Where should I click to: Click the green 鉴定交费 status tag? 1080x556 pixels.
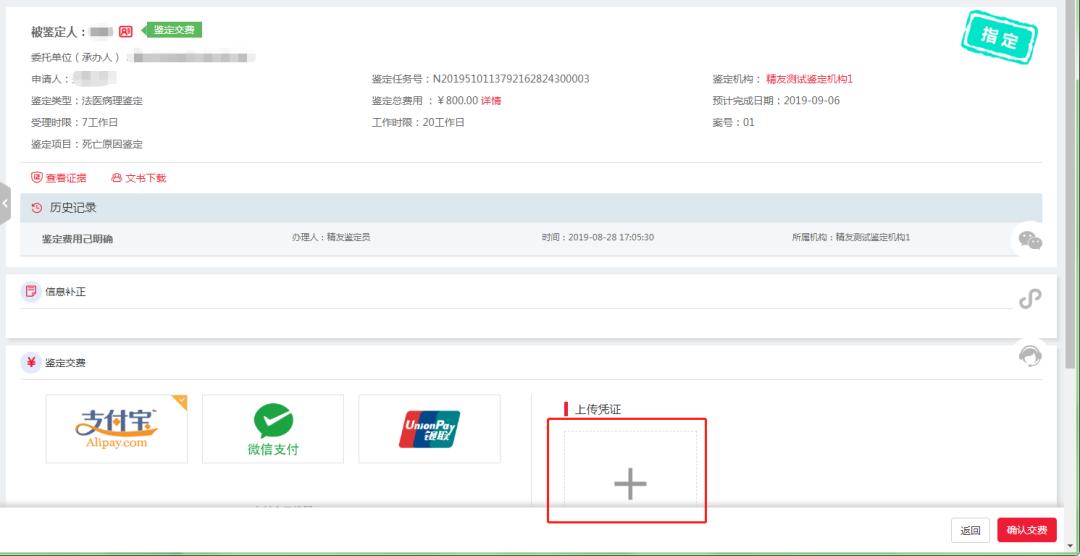click(x=172, y=30)
